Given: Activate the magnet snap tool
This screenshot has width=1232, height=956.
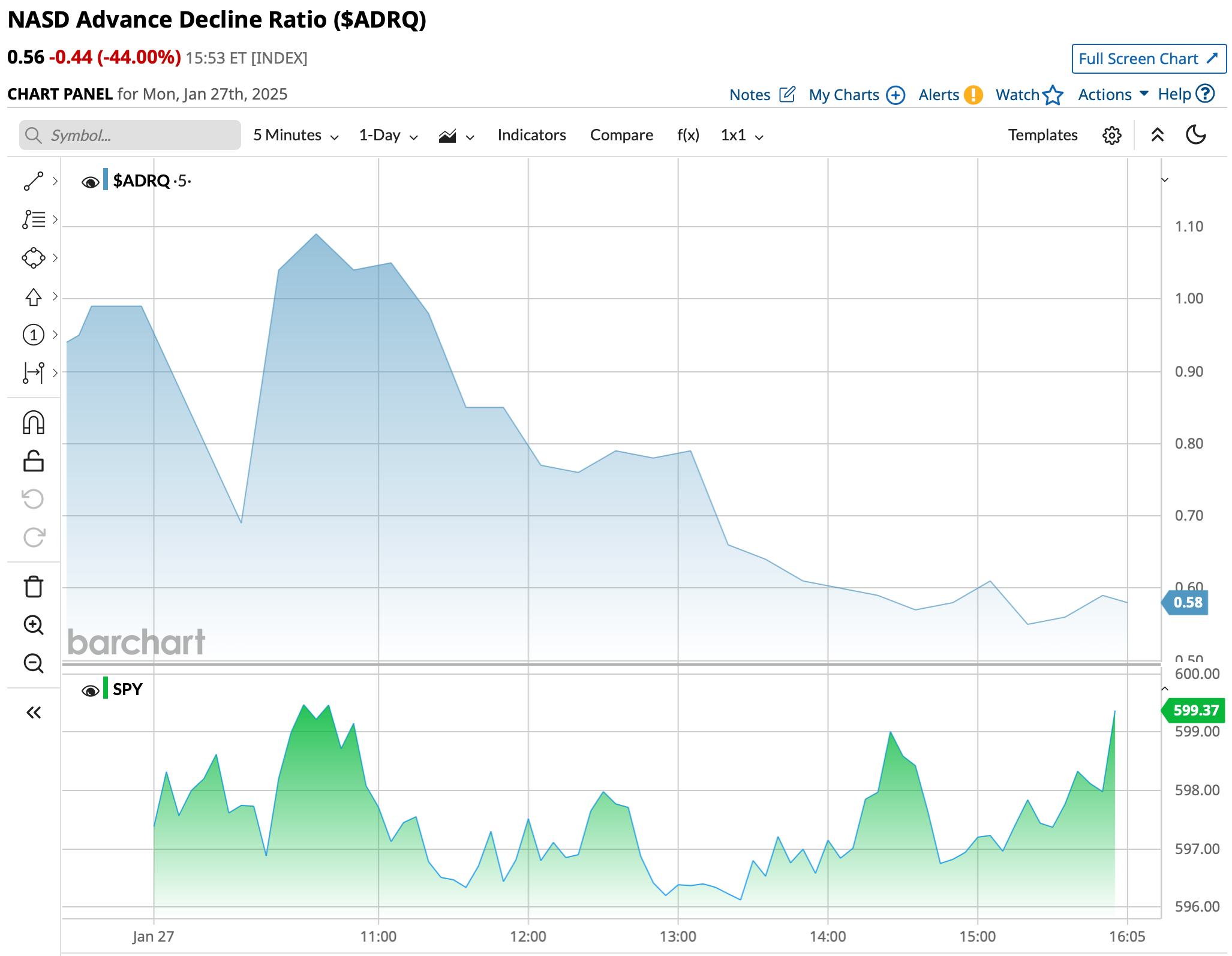Looking at the screenshot, I should click(34, 422).
